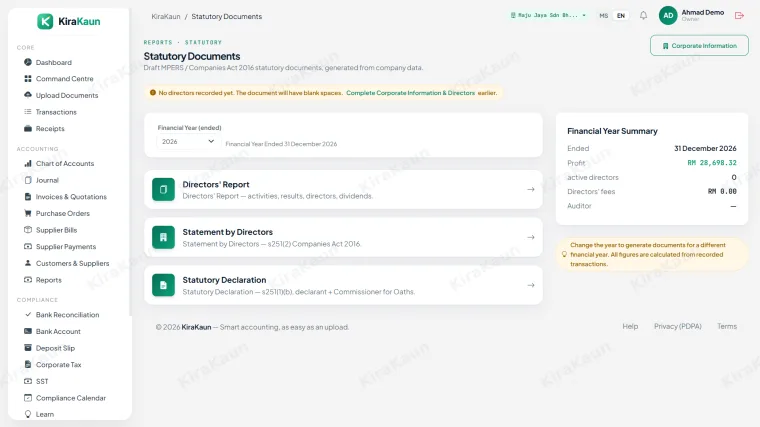Click the logout icon beside Ahmad Demo

(739, 16)
